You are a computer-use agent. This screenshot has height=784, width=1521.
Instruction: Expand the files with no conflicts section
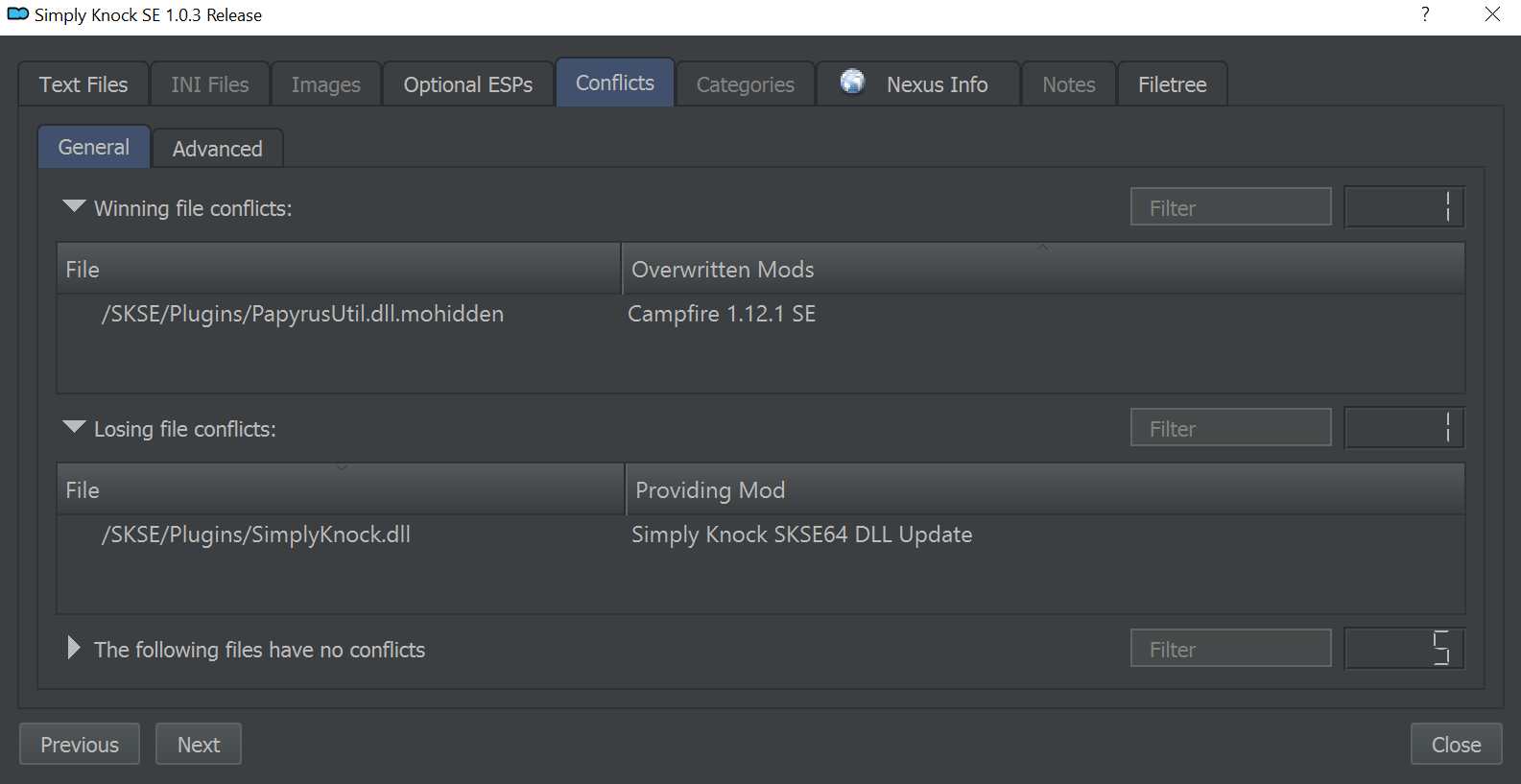74,648
